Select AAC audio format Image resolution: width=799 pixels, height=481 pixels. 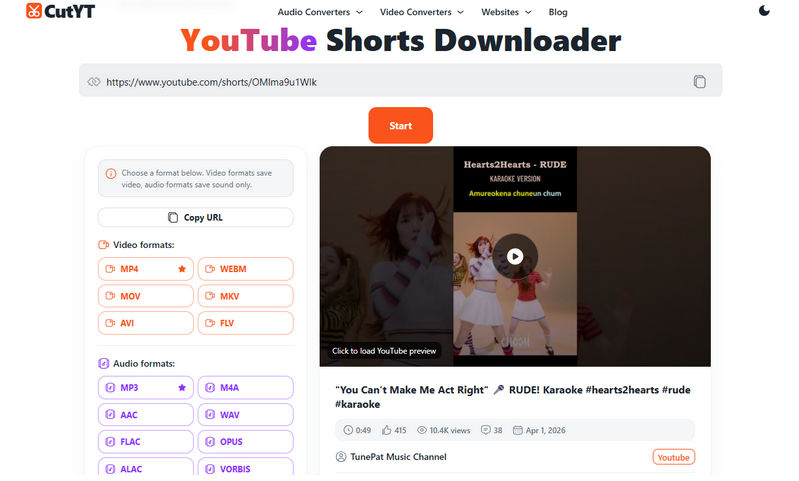click(146, 415)
